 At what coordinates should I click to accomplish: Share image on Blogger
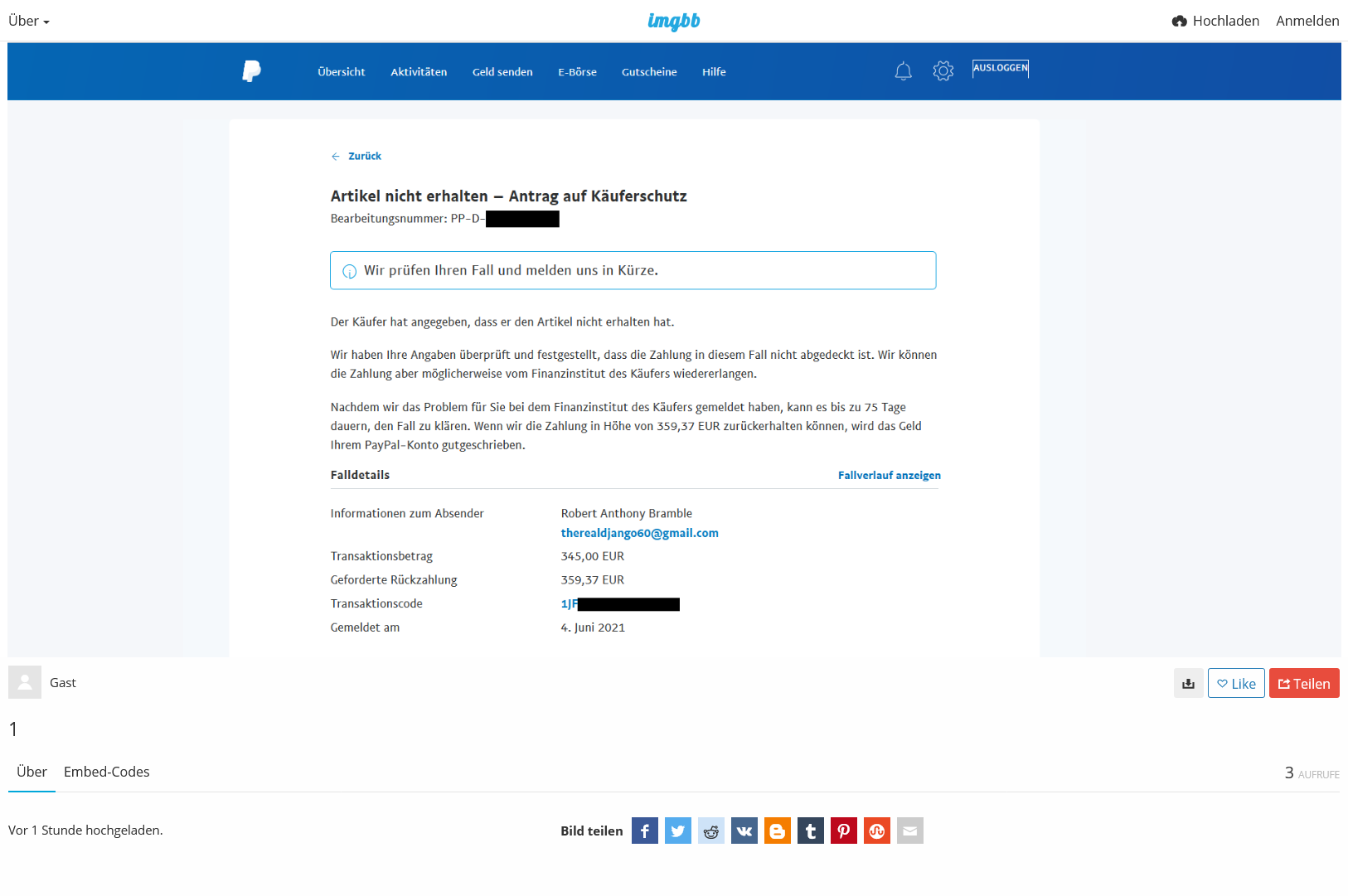coord(778,831)
